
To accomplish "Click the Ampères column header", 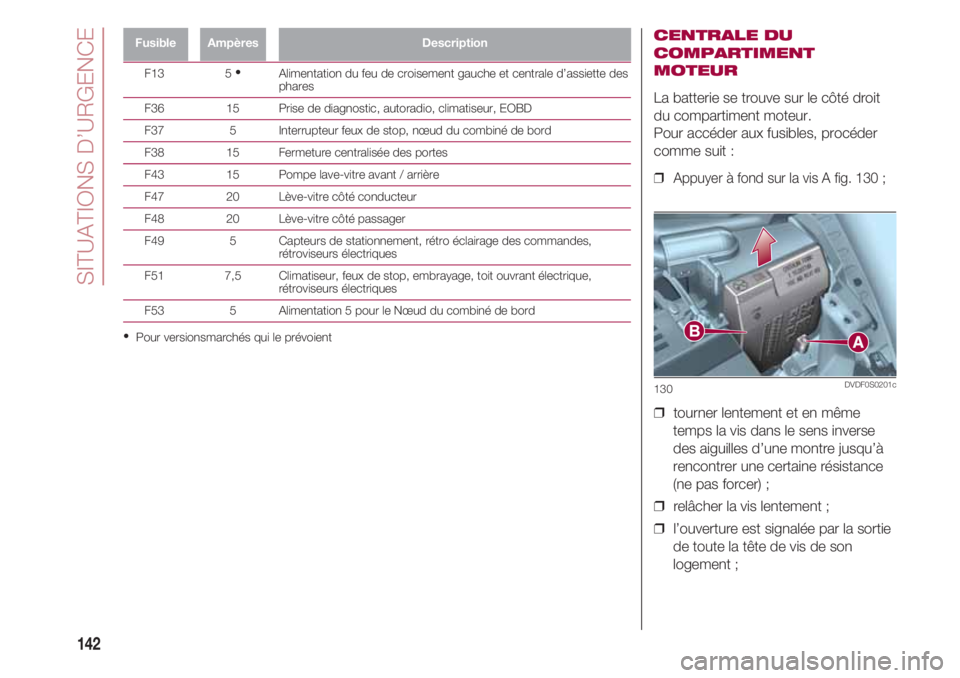I will pos(233,43).
